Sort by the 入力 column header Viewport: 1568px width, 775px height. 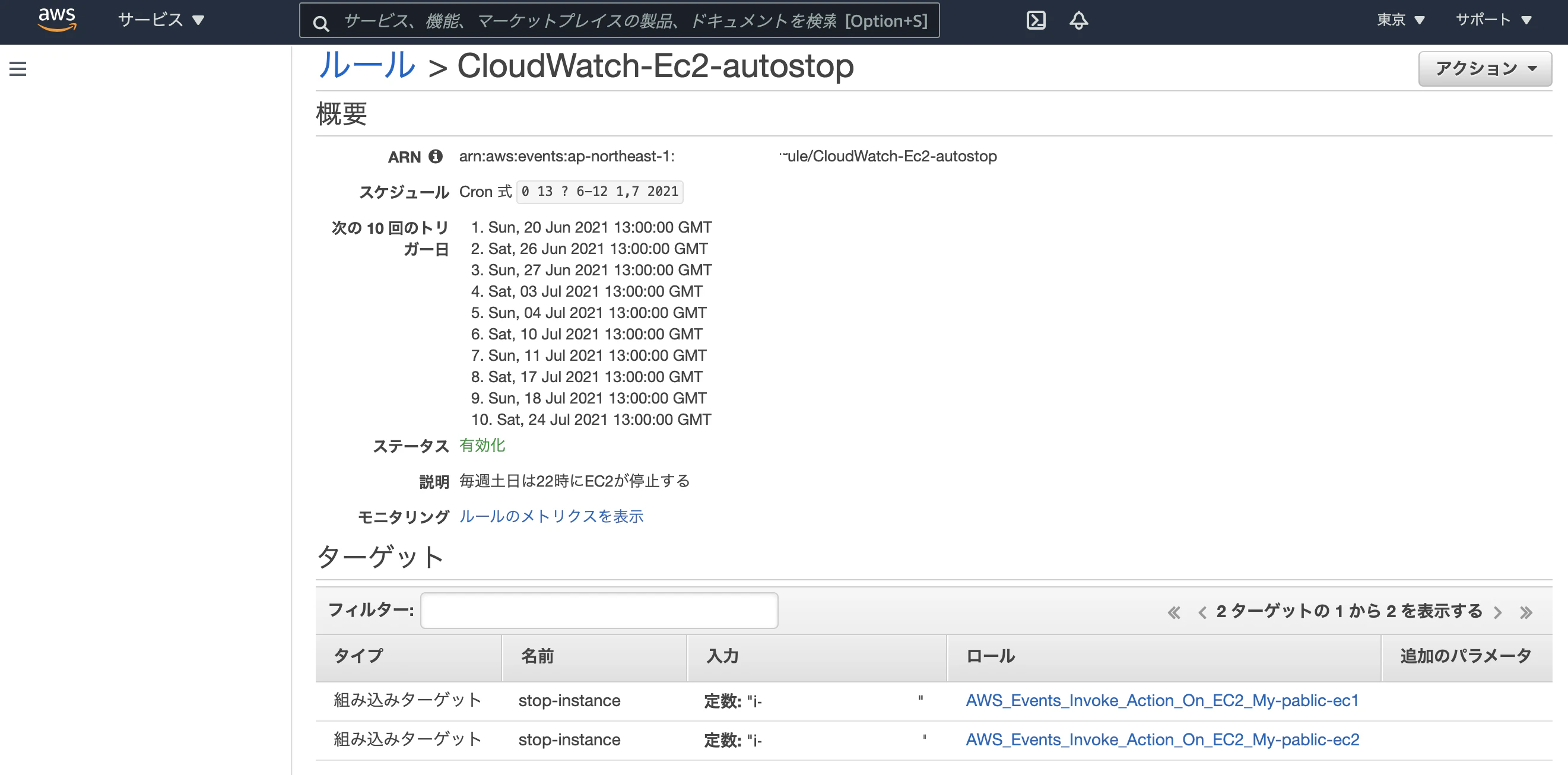tap(817, 657)
